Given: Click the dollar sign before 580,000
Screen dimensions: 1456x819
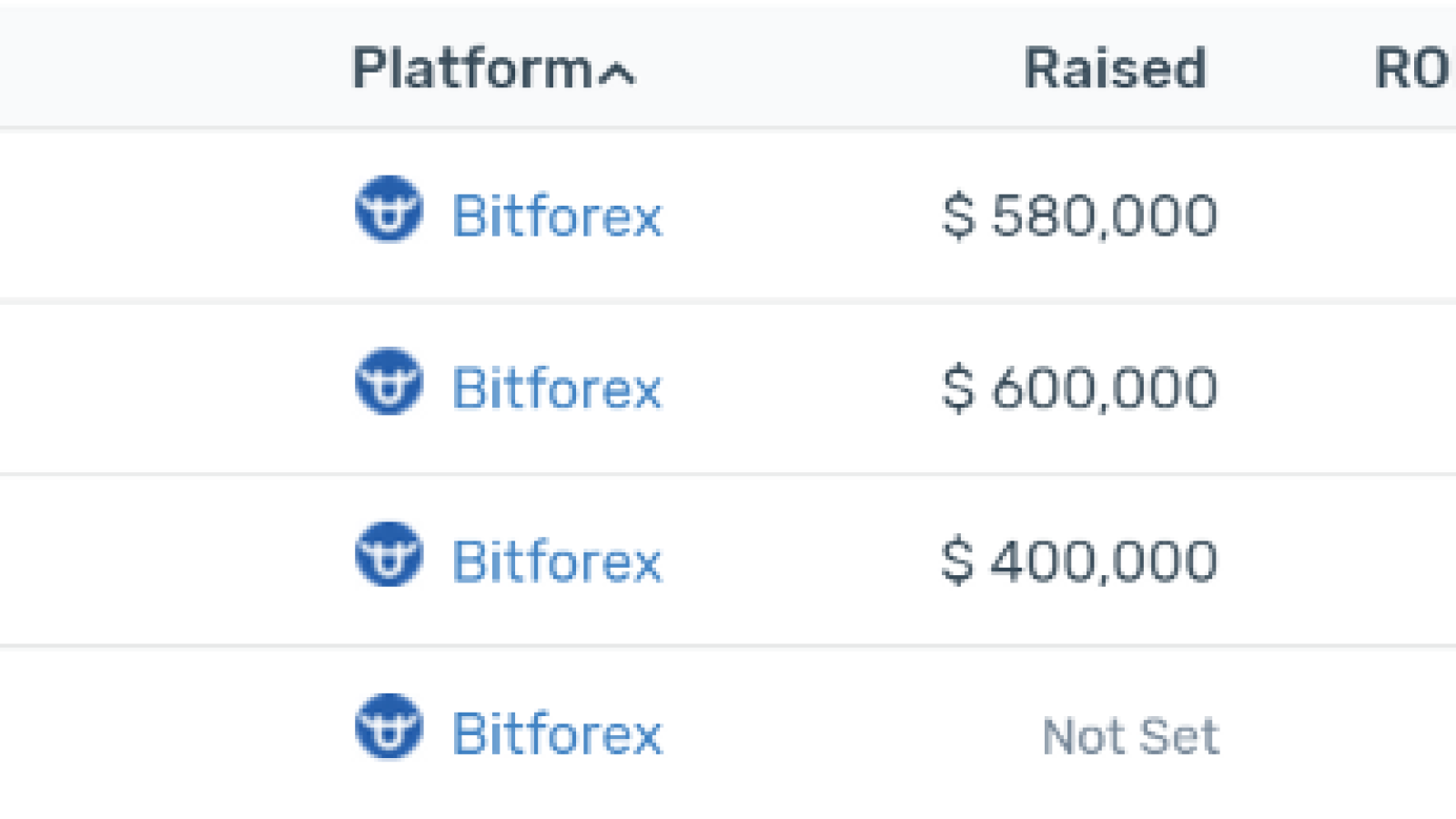Looking at the screenshot, I should 957,216.
